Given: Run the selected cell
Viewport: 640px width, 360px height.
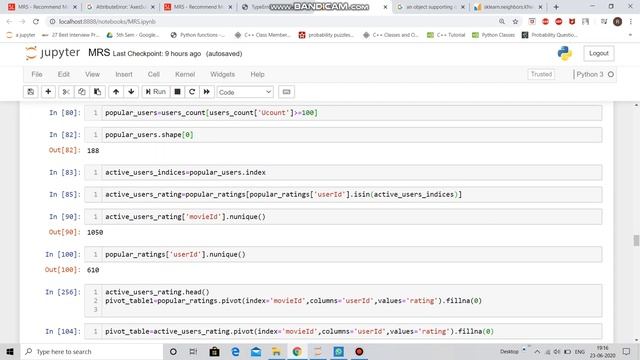Looking at the screenshot, I should 156,92.
